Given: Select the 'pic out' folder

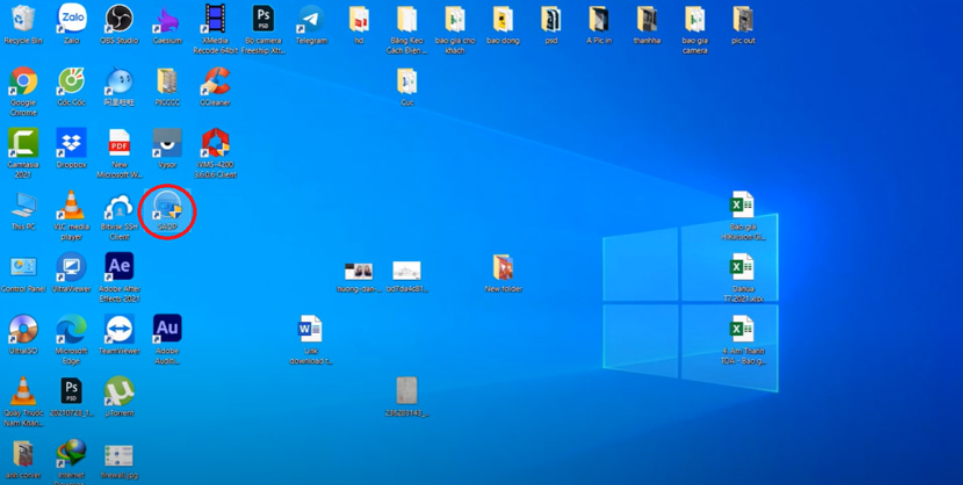Looking at the screenshot, I should 743,19.
